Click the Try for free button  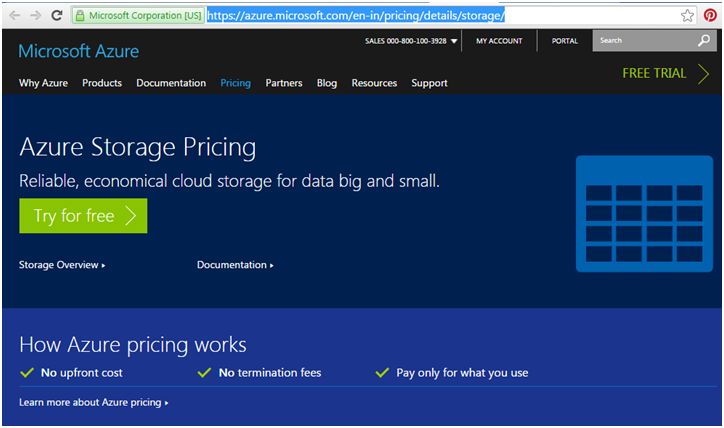pyautogui.click(x=83, y=216)
